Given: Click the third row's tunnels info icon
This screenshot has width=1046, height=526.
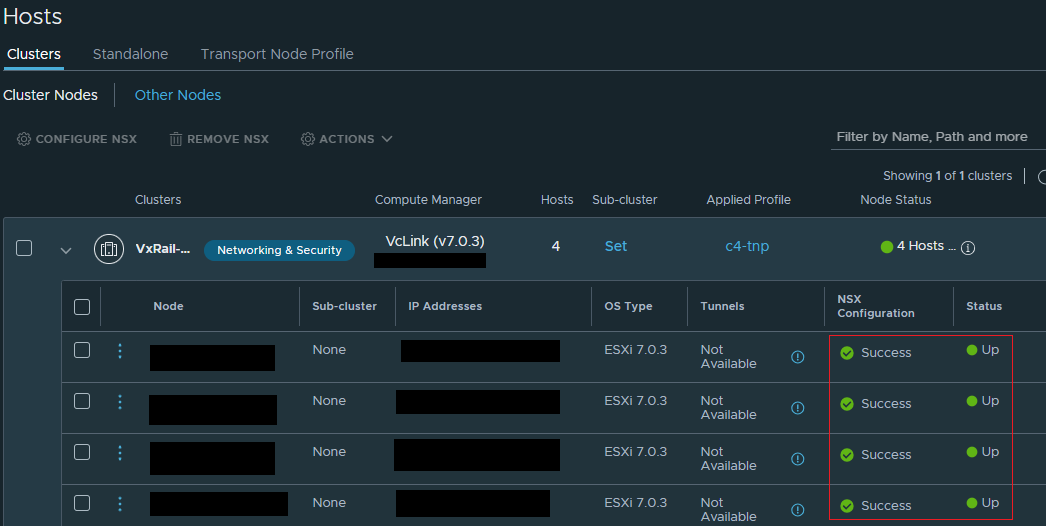Looking at the screenshot, I should 797,459.
